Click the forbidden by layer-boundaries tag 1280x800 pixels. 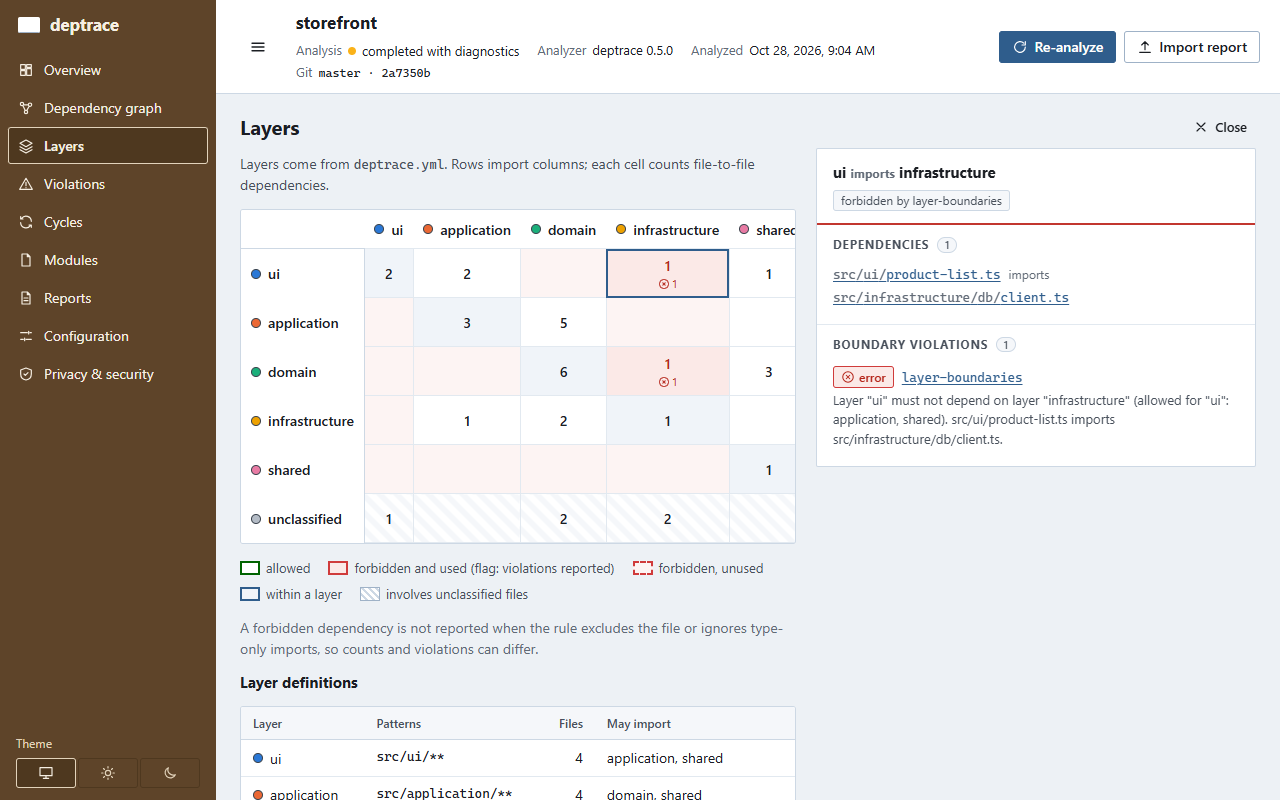click(x=921, y=201)
